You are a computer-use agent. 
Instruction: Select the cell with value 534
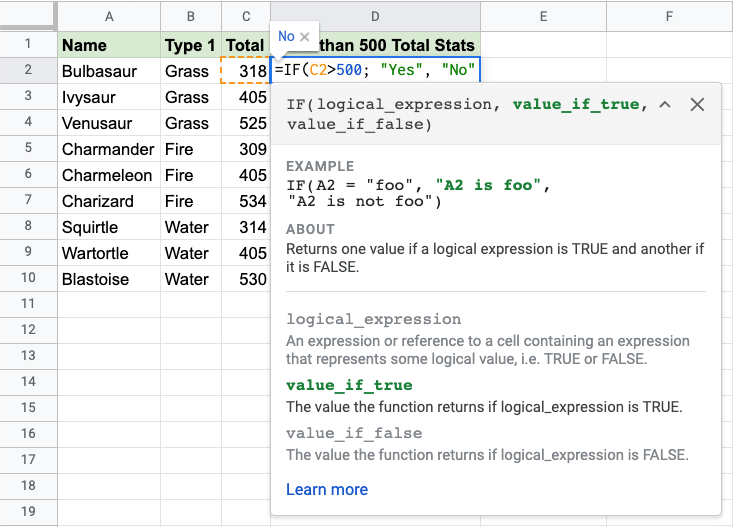(x=245, y=201)
